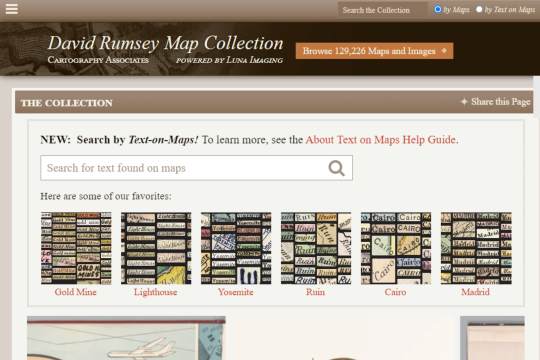Image resolution: width=540 pixels, height=360 pixels.
Task: Open the hamburger menu icon
Action: [x=12, y=9]
